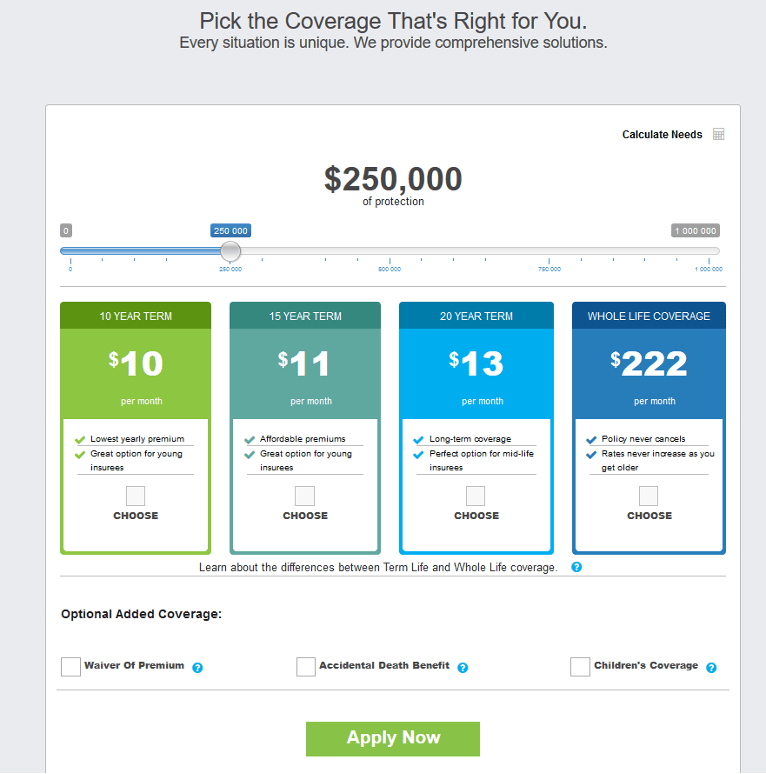Open Accidental Death Benefit help icon

[x=462, y=668]
